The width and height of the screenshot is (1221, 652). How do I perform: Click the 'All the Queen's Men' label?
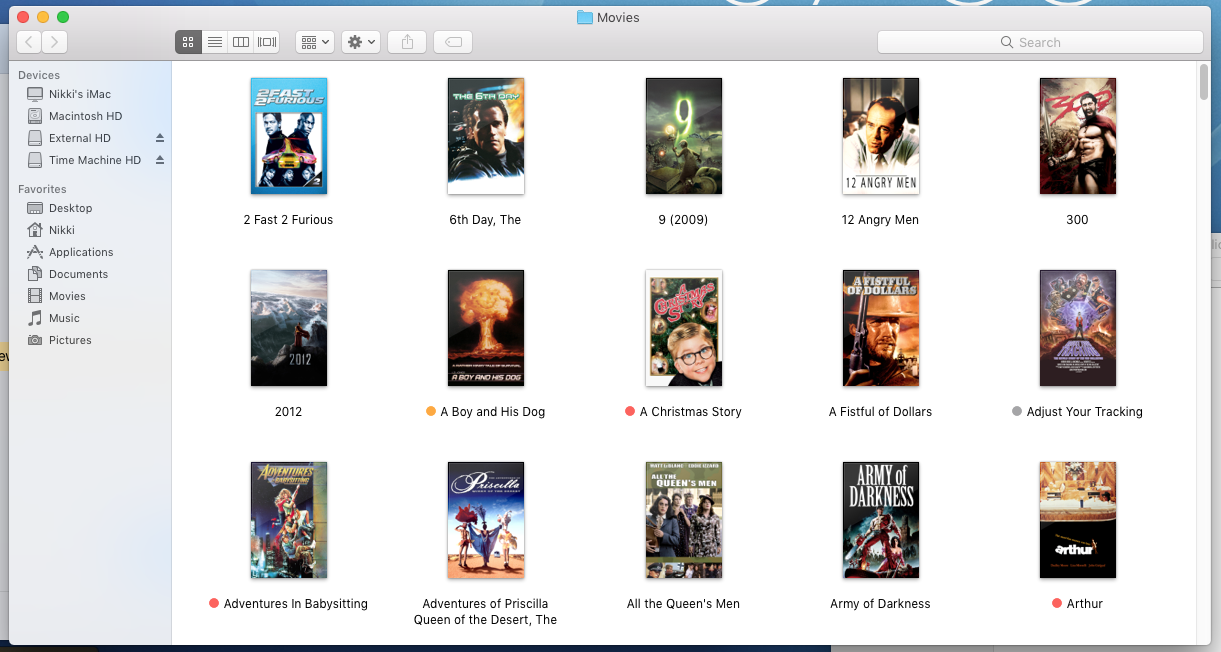click(683, 604)
